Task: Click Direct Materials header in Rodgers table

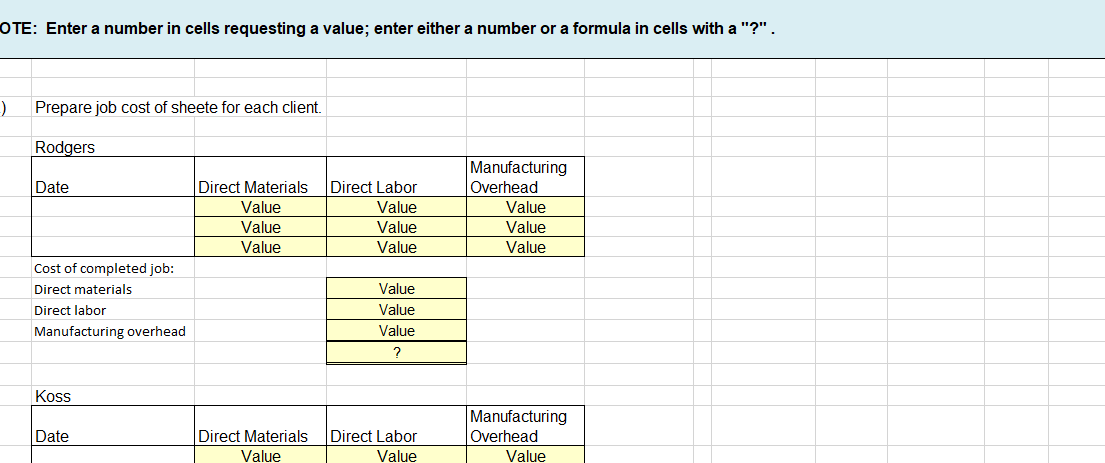Action: click(260, 177)
